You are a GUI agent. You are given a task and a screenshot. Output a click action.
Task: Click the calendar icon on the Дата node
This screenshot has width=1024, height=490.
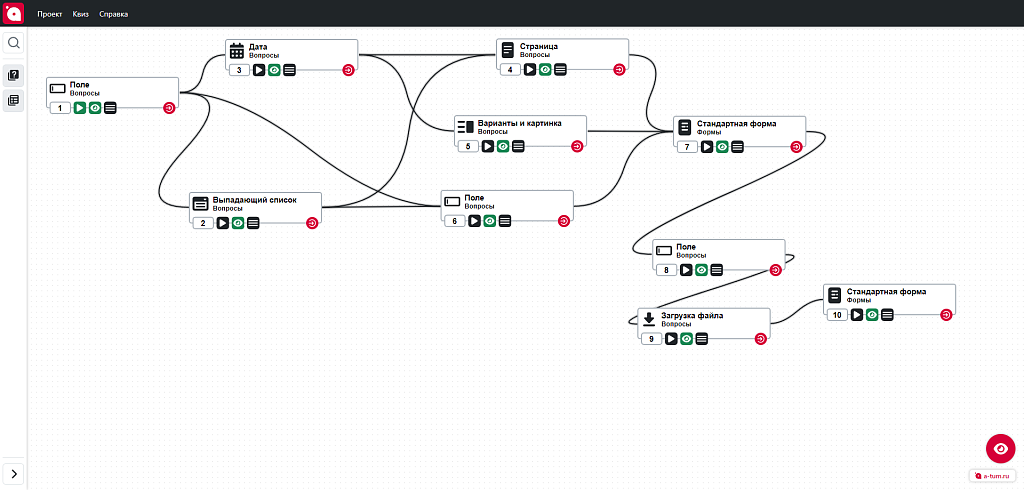(x=237, y=50)
